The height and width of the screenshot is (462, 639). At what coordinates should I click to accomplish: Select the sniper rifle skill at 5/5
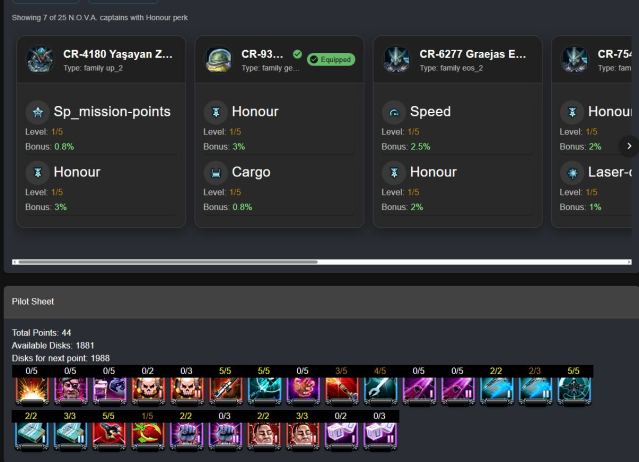(225, 391)
